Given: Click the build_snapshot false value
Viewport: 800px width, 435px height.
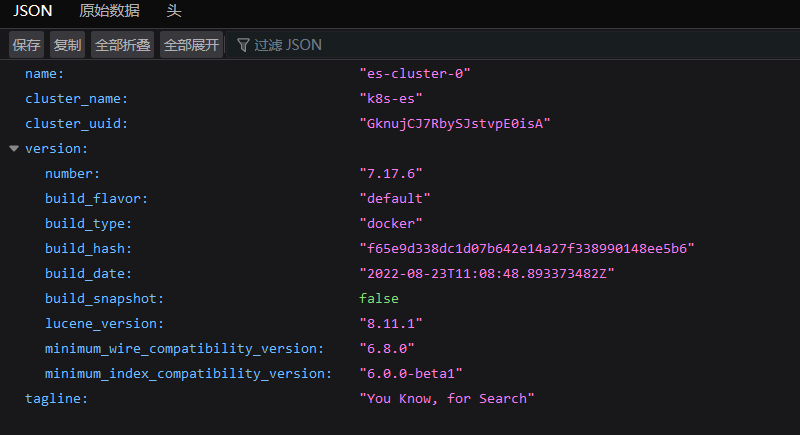Looking at the screenshot, I should [x=379, y=298].
